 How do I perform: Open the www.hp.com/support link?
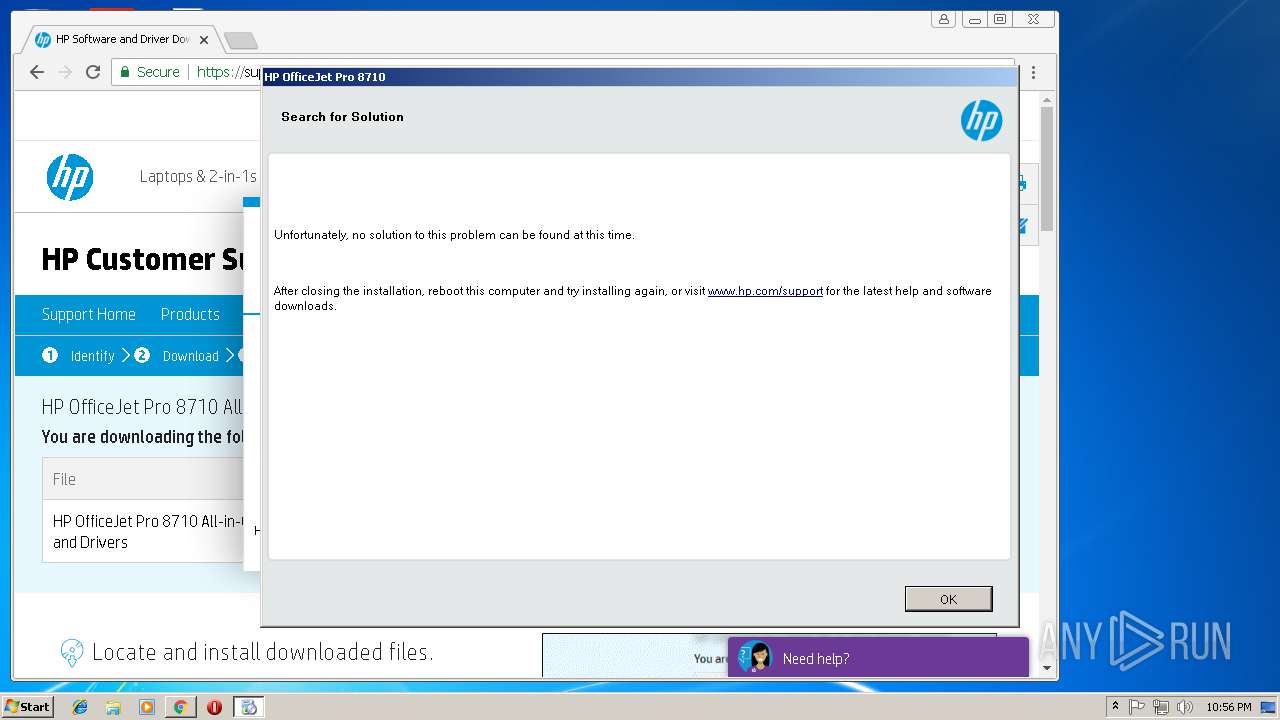click(765, 291)
